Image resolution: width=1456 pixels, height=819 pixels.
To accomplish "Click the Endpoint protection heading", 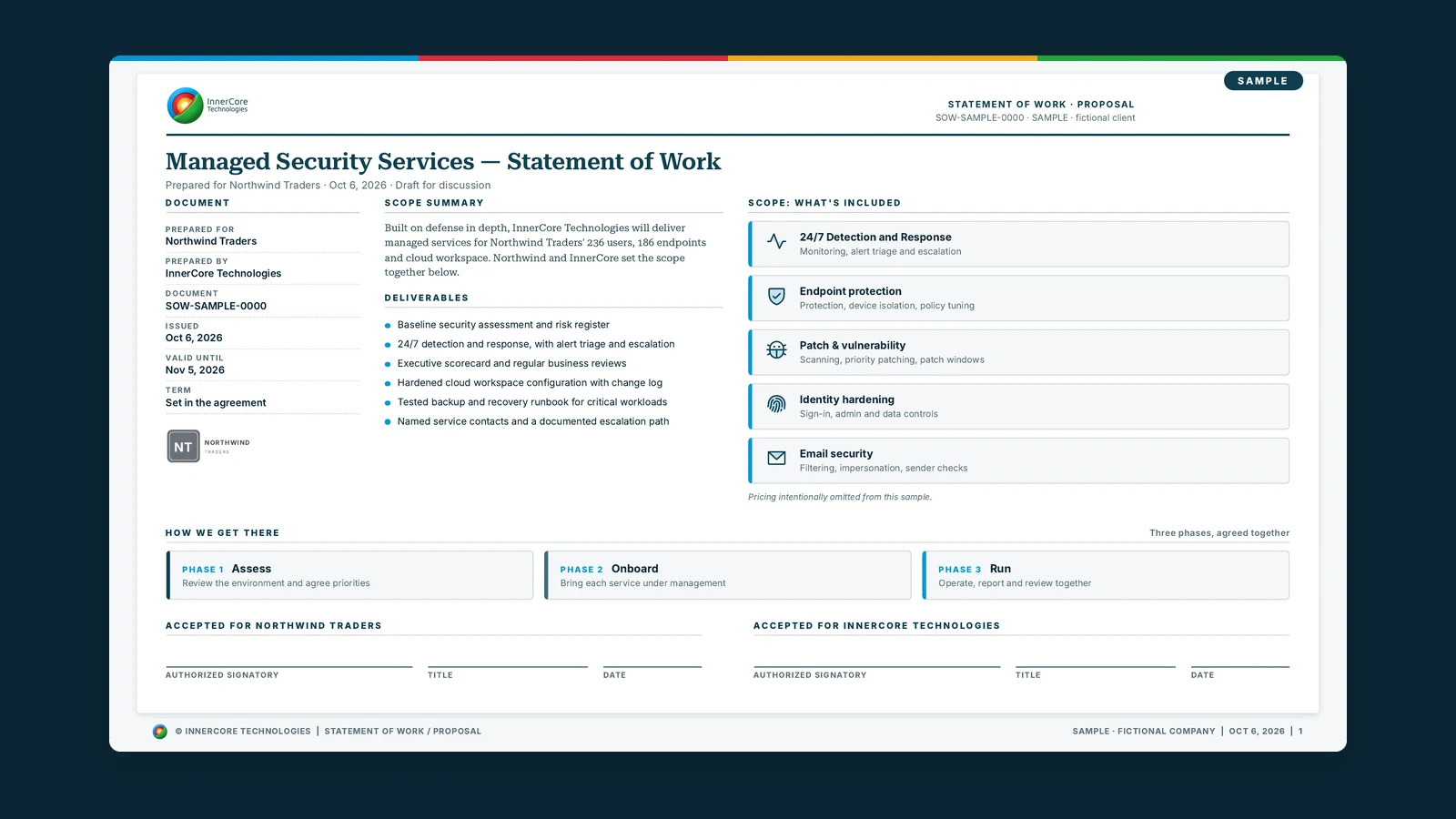I will click(851, 291).
